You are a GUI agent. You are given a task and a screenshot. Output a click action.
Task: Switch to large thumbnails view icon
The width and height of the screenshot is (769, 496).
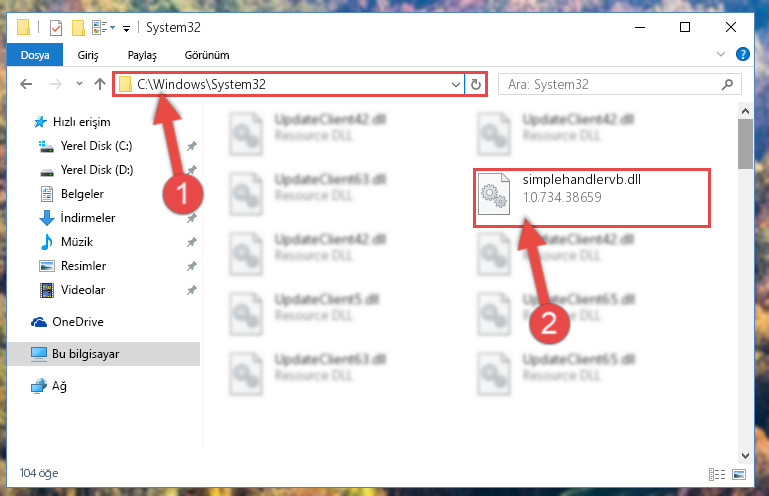739,474
